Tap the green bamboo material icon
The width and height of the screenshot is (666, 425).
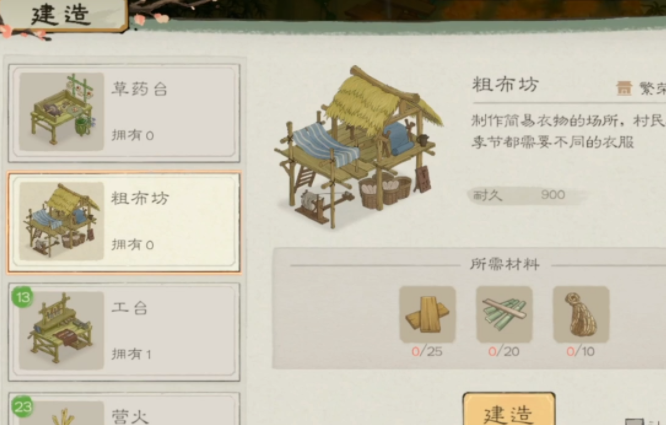point(504,314)
